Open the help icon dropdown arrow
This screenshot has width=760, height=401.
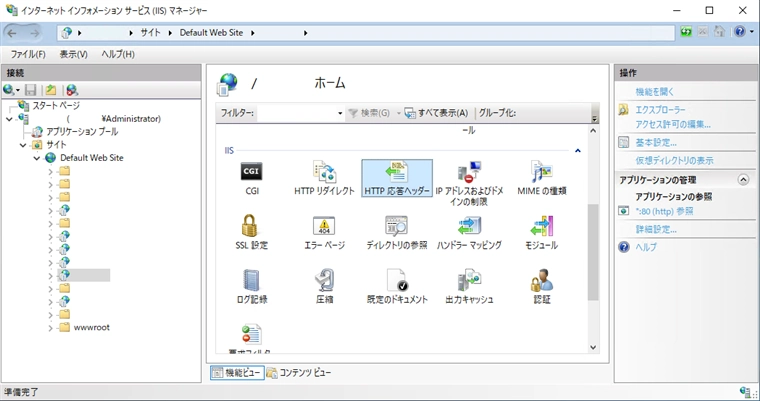point(752,32)
